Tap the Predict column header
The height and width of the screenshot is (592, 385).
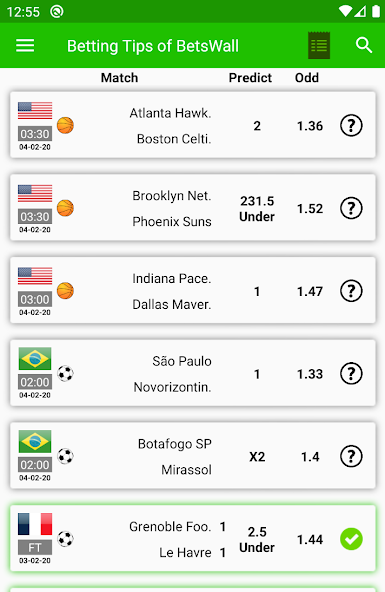(x=250, y=78)
